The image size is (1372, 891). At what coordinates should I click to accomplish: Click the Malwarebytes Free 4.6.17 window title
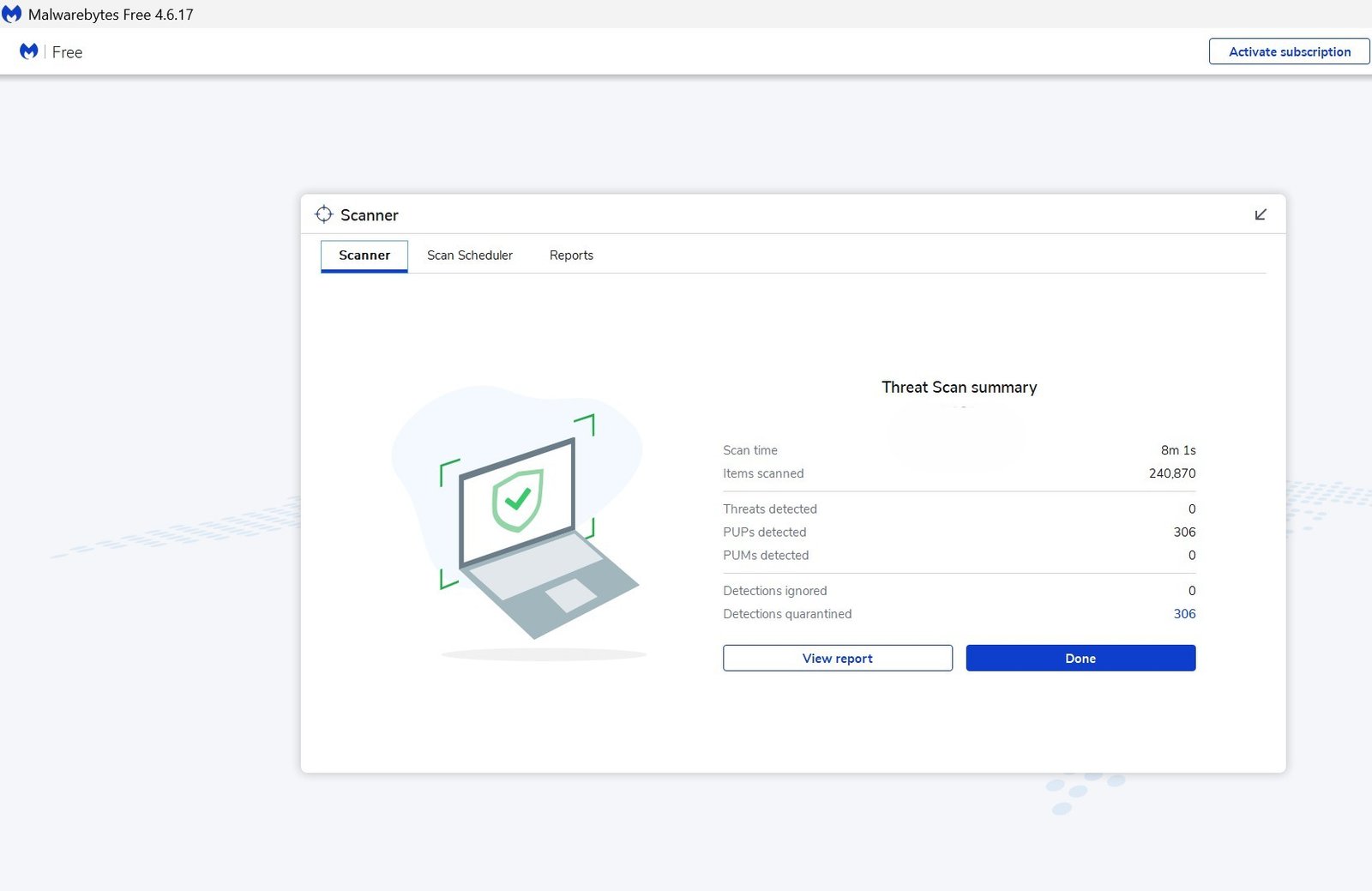point(111,15)
